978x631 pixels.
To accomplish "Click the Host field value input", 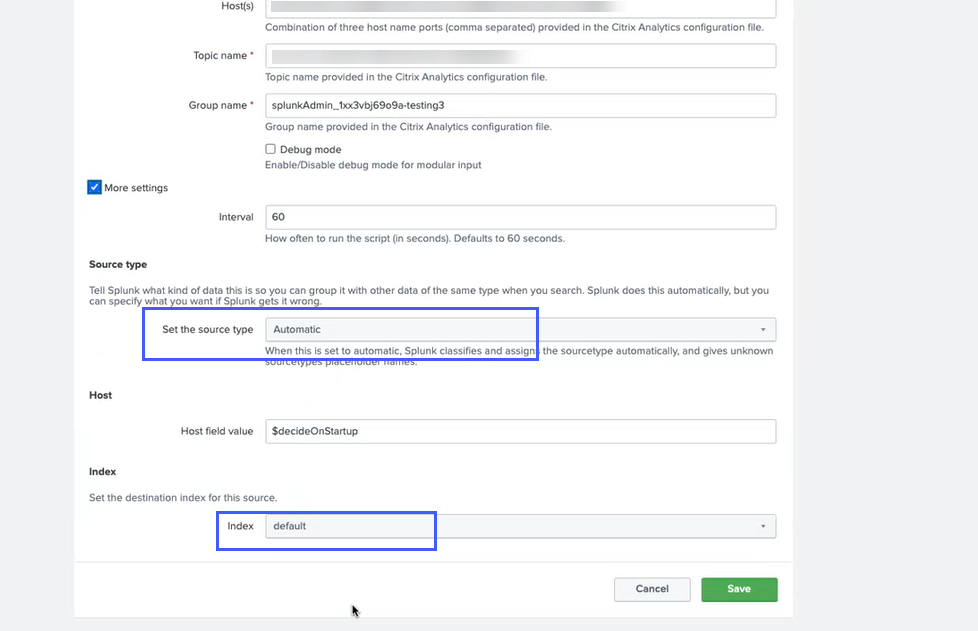I will [520, 431].
